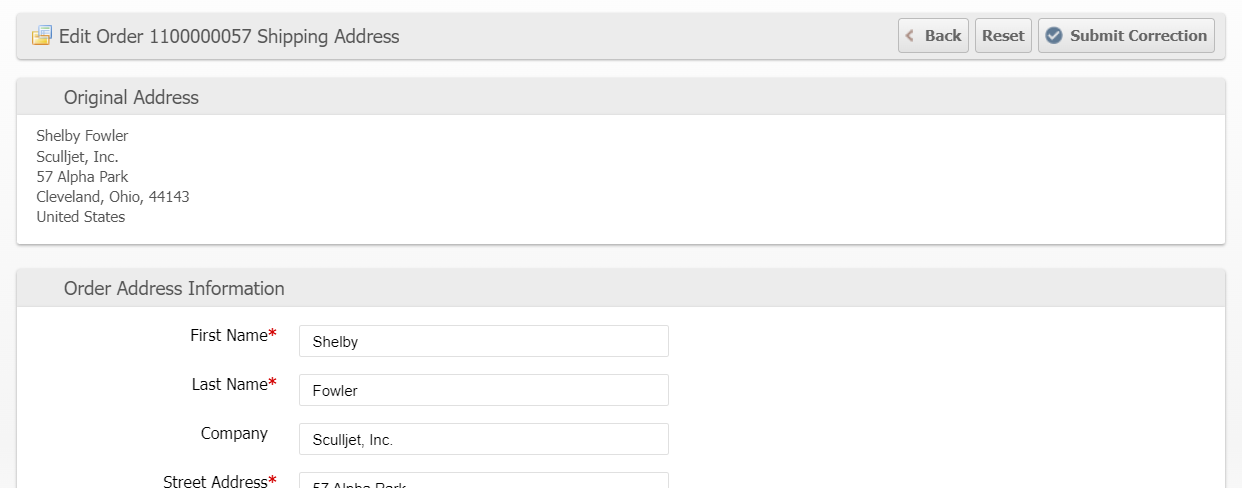
Task: Click the edit order icon in the header
Action: pos(41,36)
